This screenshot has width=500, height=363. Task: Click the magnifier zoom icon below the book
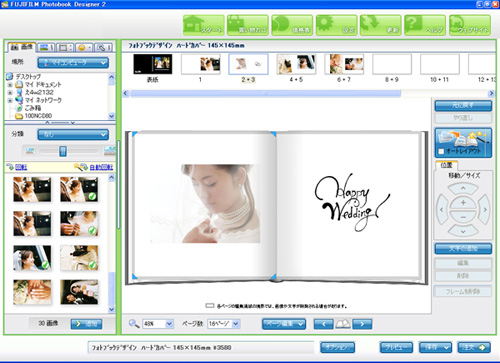(134, 324)
